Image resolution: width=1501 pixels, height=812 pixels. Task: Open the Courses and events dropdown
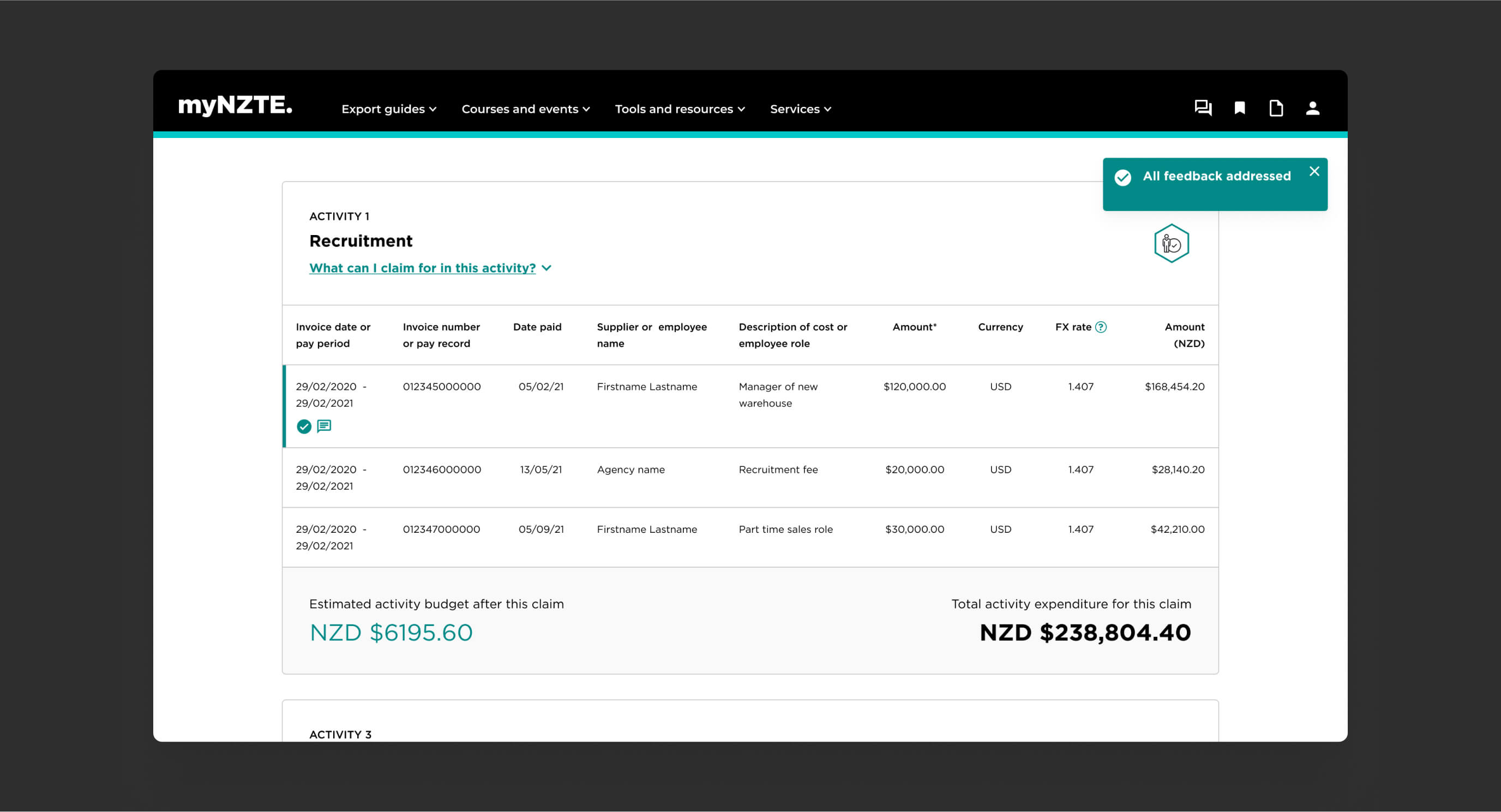[x=525, y=109]
